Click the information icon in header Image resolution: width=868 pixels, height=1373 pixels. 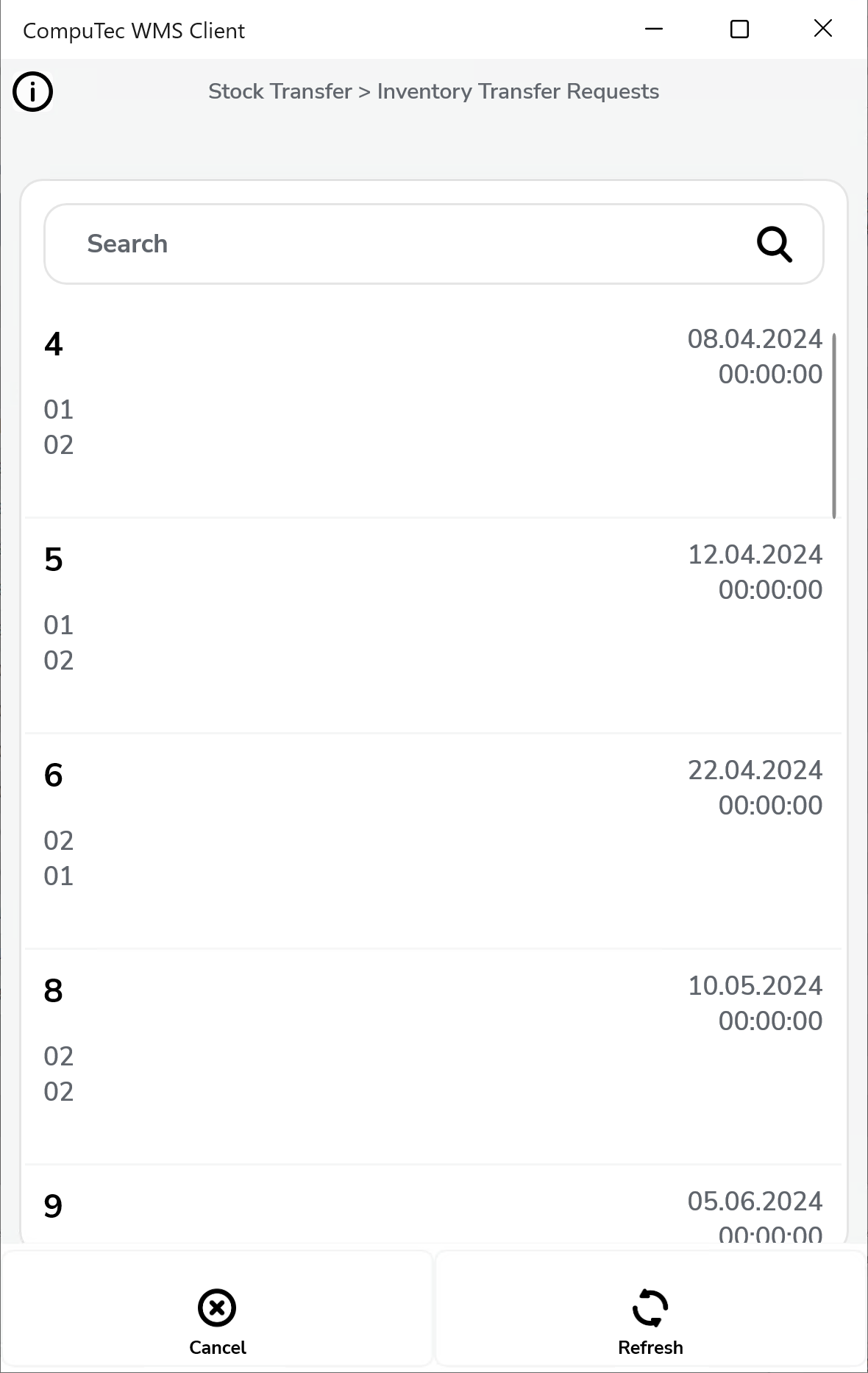pos(33,92)
